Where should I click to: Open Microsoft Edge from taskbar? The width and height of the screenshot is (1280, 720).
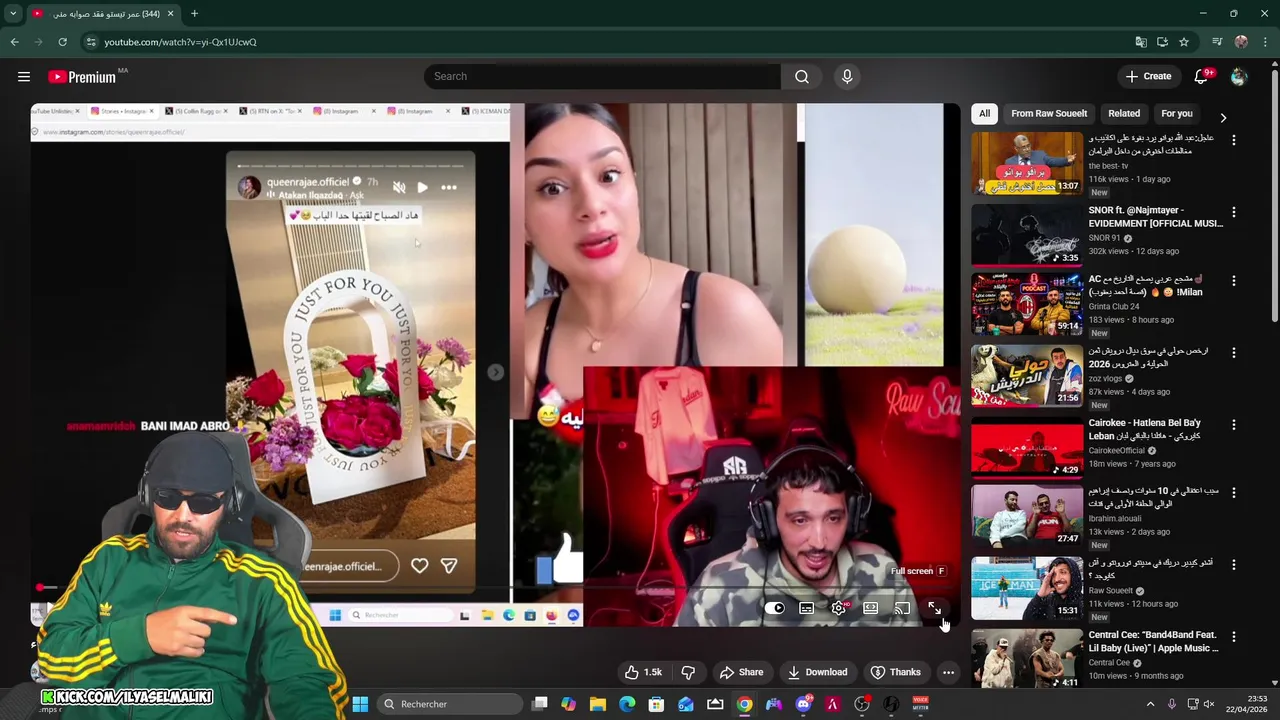tap(627, 704)
